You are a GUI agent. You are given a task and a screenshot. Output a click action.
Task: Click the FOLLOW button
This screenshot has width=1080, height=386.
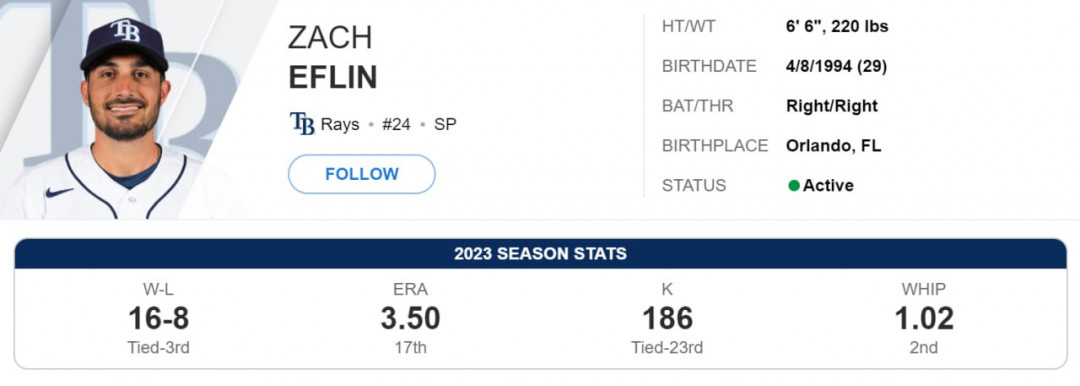point(362,174)
